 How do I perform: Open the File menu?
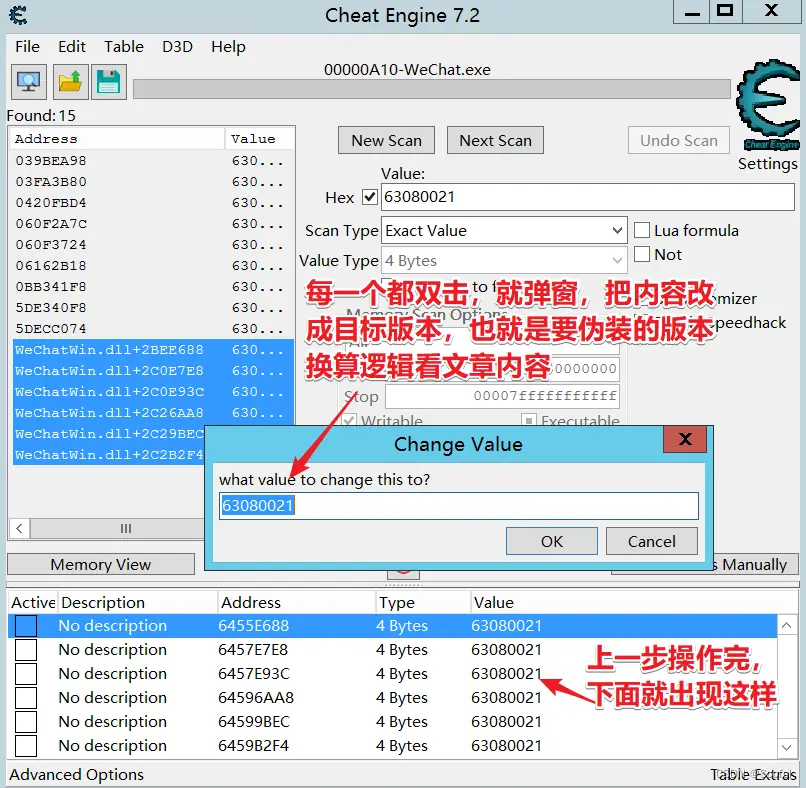(28, 47)
